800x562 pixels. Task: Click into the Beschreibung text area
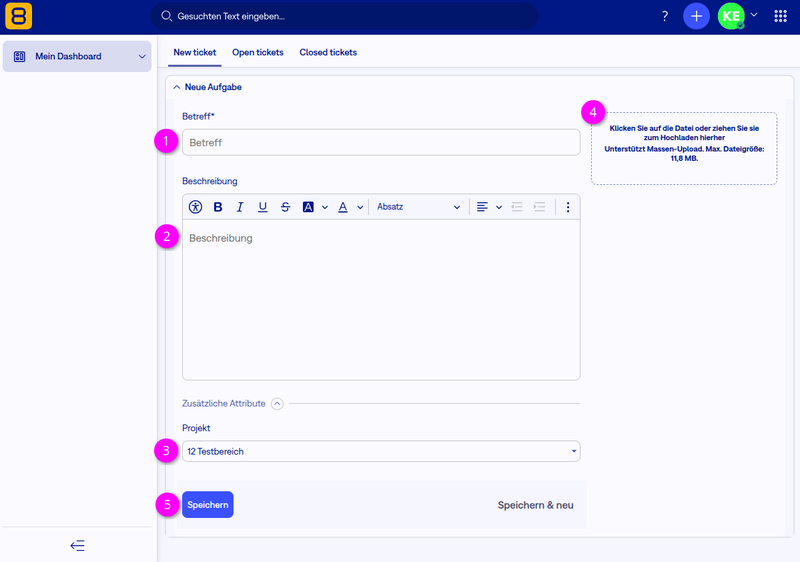coord(381,300)
